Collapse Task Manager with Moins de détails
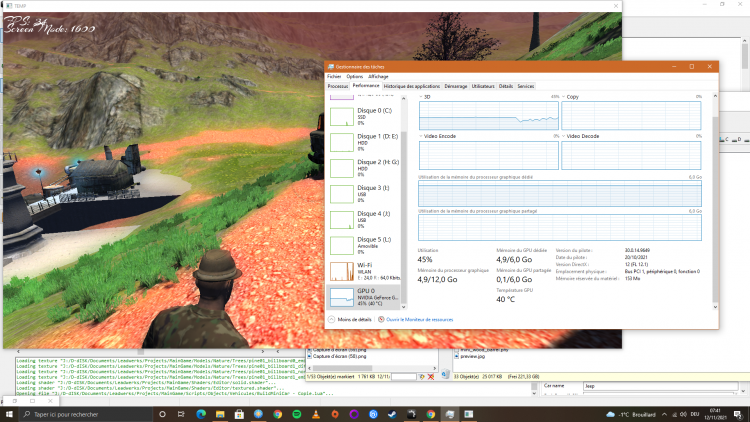750x422 pixels. [352, 319]
